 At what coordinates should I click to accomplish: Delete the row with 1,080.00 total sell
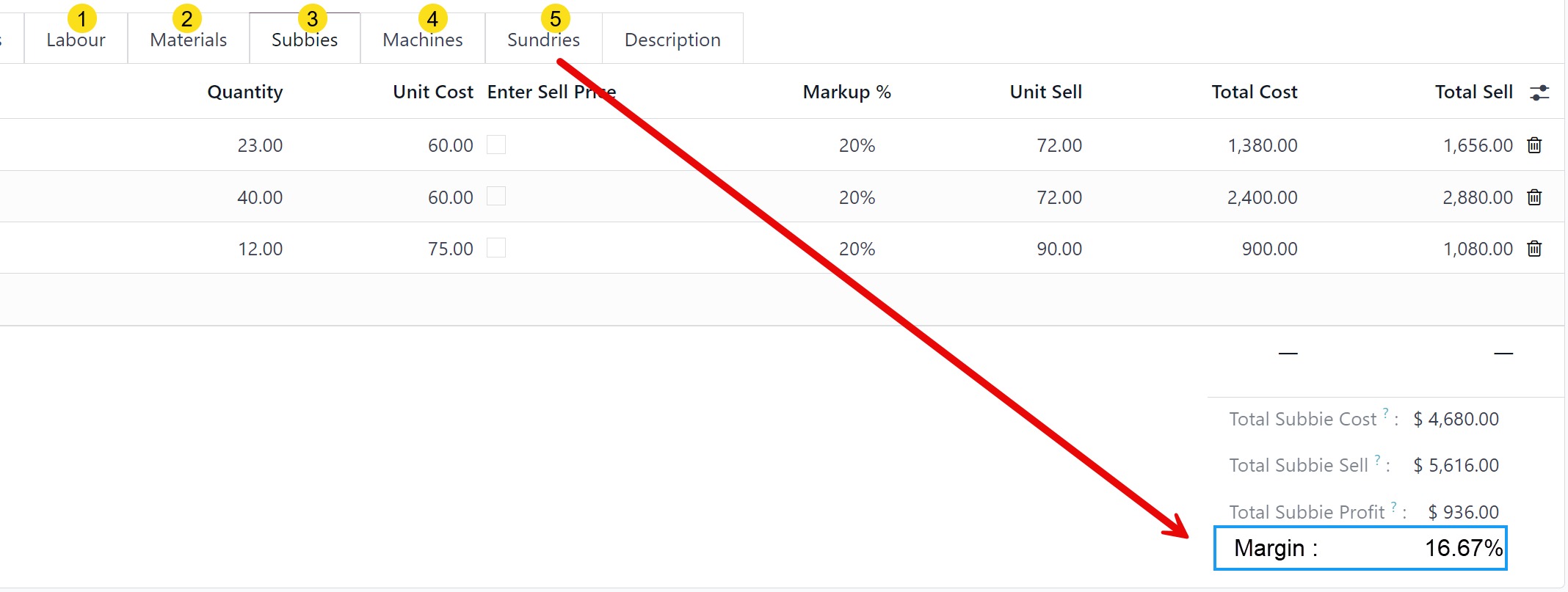point(1533,249)
